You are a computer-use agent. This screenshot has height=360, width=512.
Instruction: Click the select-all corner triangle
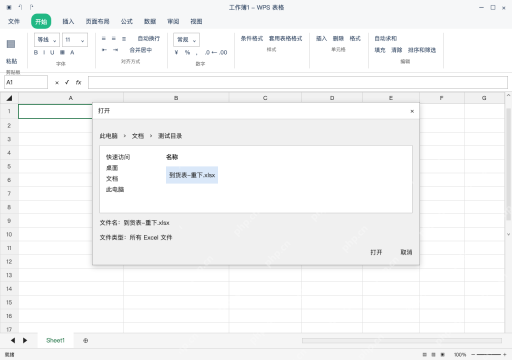point(9,98)
